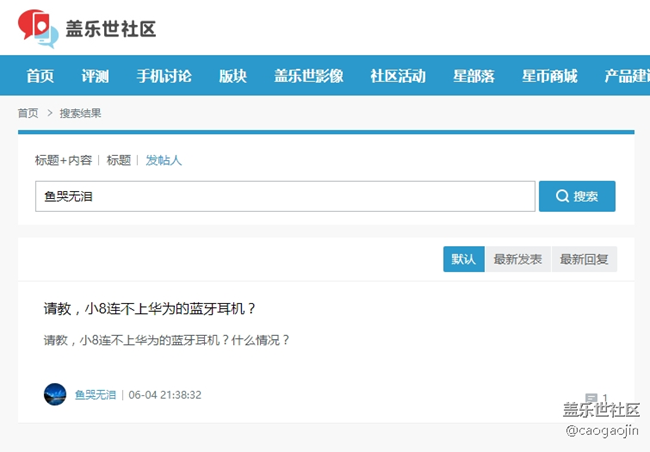Viewport: 650px width, 452px height.
Task: Click the Galaxy community logo icon
Action: 38,28
